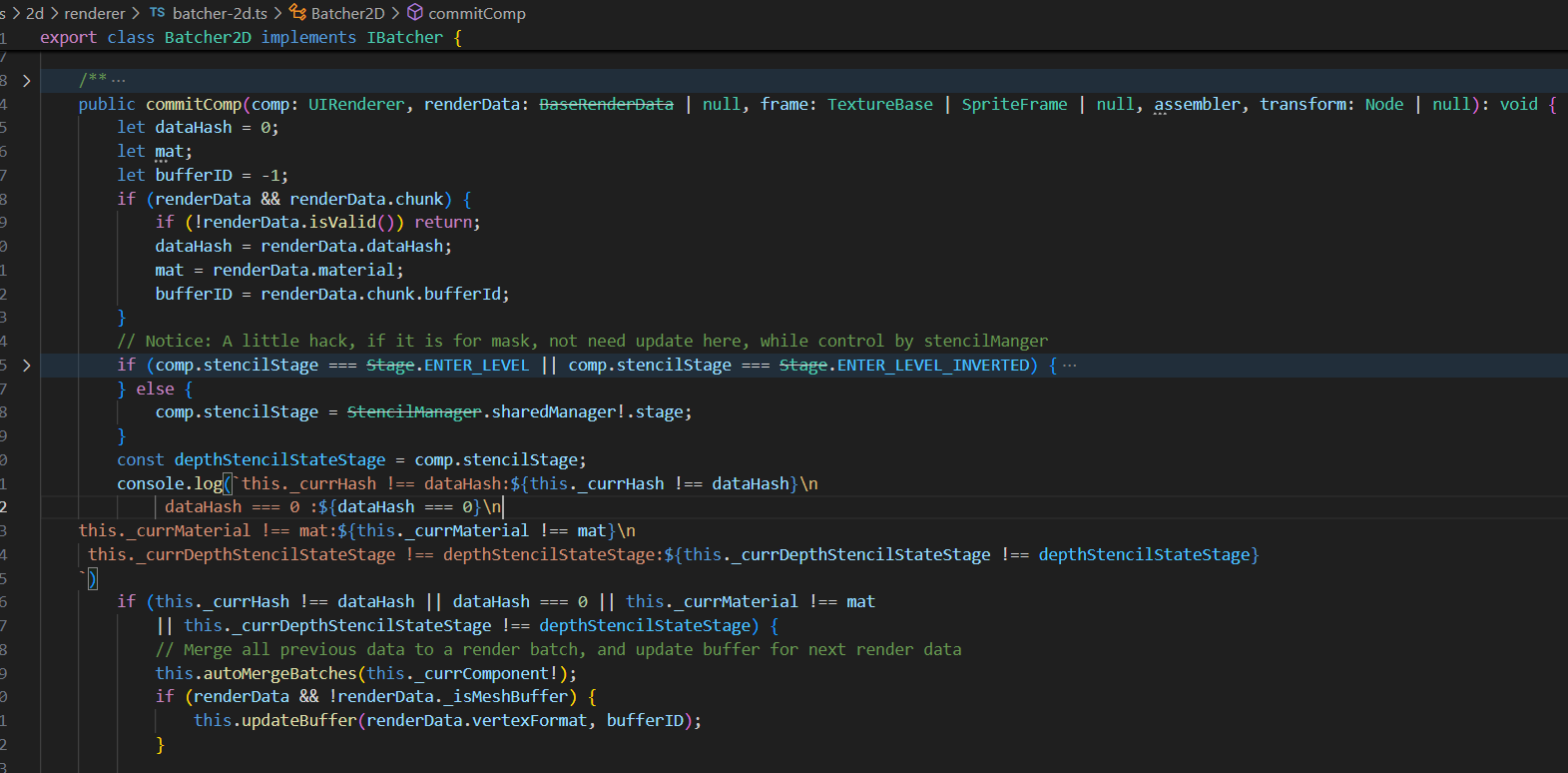Click the deprecated BaseRenderData type
The height and width of the screenshot is (773, 1568).
[x=606, y=104]
